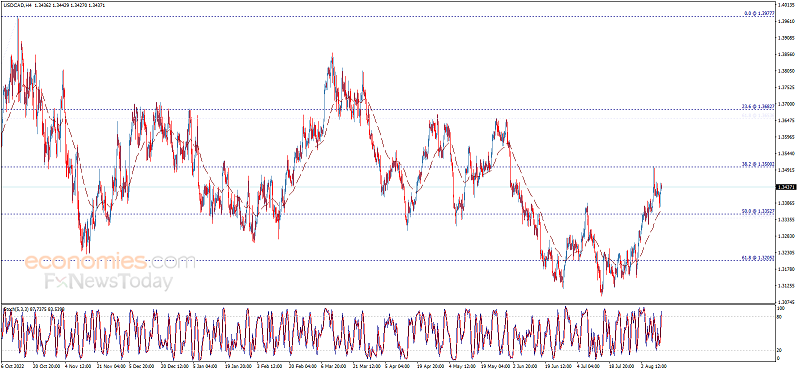Select the 38.2 Fibonacci retracement label
This screenshot has height=372, width=798.
click(757, 164)
